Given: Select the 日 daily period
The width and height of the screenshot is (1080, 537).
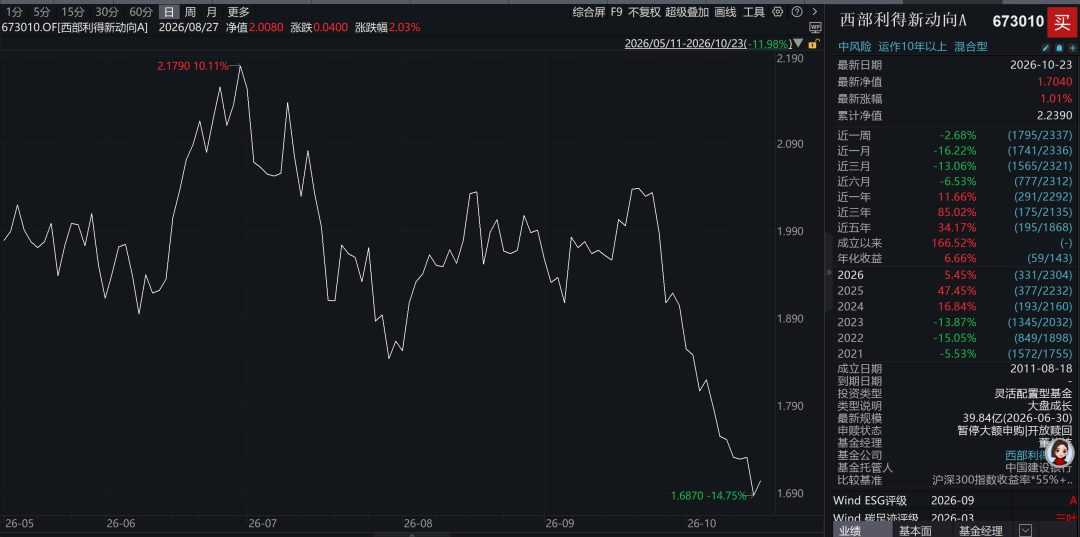Looking at the screenshot, I should [169, 12].
